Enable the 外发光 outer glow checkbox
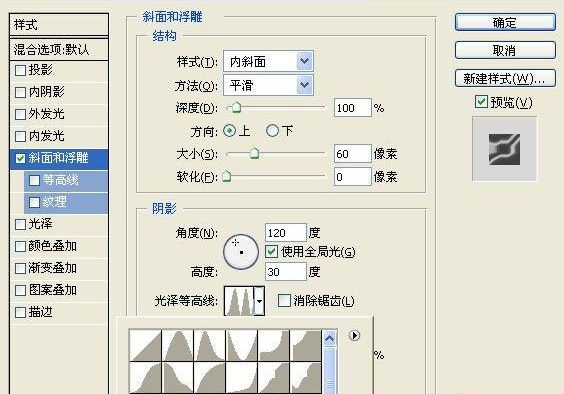The image size is (564, 394). click(21, 114)
